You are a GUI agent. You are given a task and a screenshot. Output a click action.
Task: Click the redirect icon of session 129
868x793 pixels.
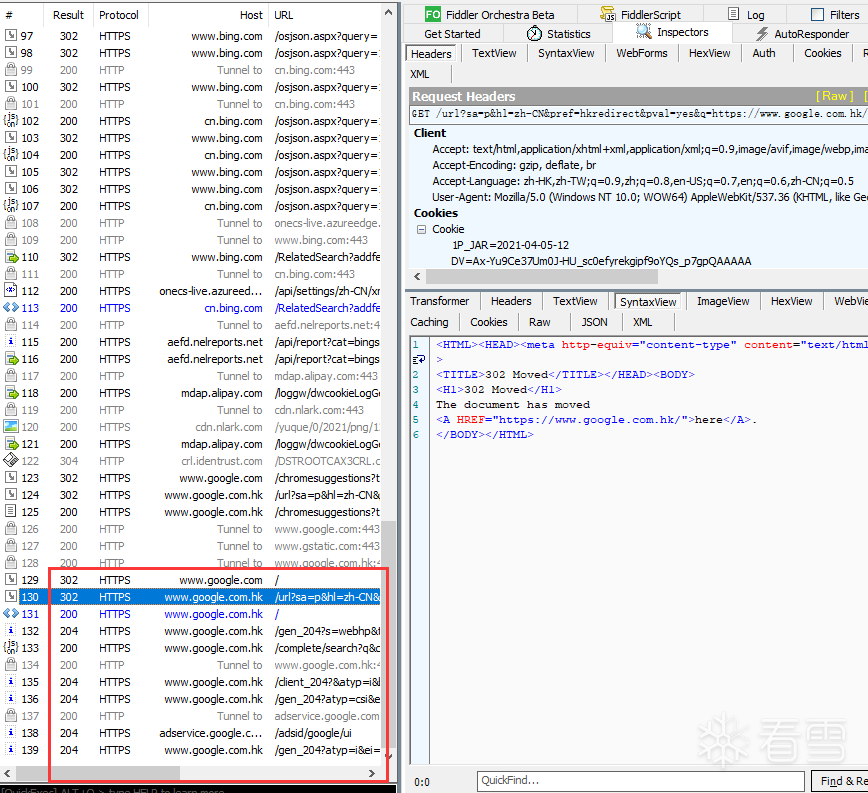pyautogui.click(x=11, y=579)
